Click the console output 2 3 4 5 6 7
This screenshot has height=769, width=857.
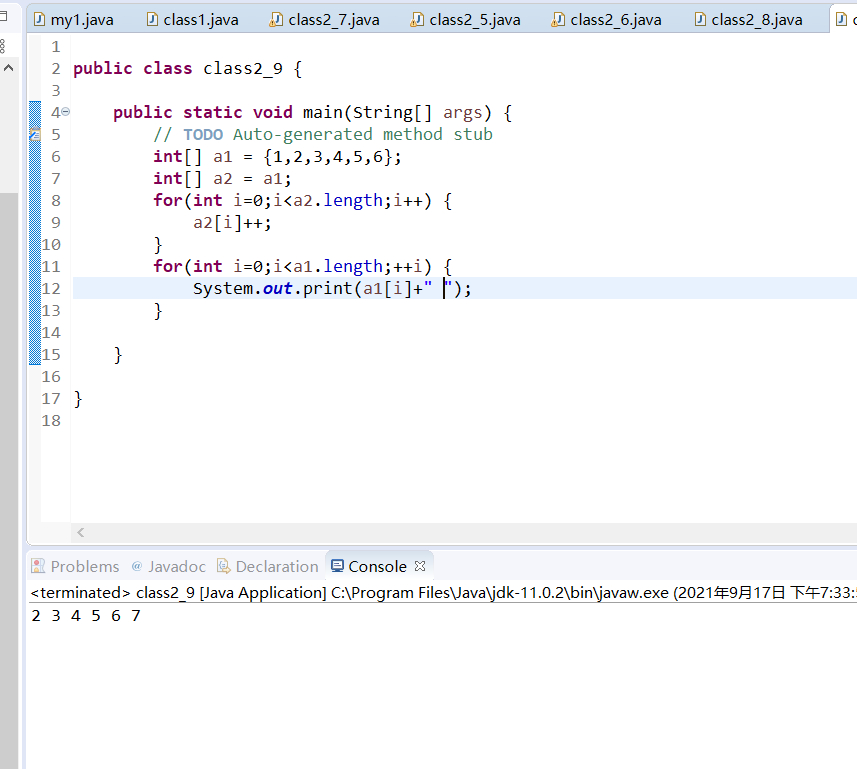[x=86, y=615]
